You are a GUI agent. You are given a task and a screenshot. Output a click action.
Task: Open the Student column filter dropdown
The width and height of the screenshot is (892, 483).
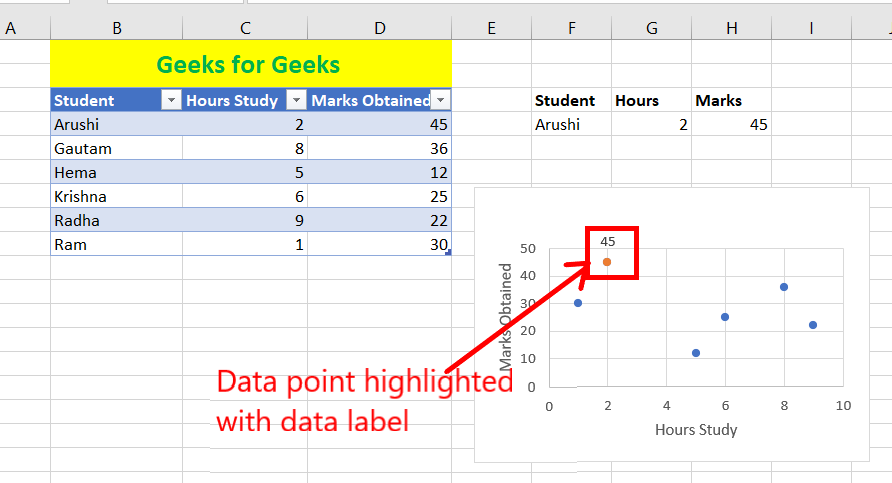(171, 100)
